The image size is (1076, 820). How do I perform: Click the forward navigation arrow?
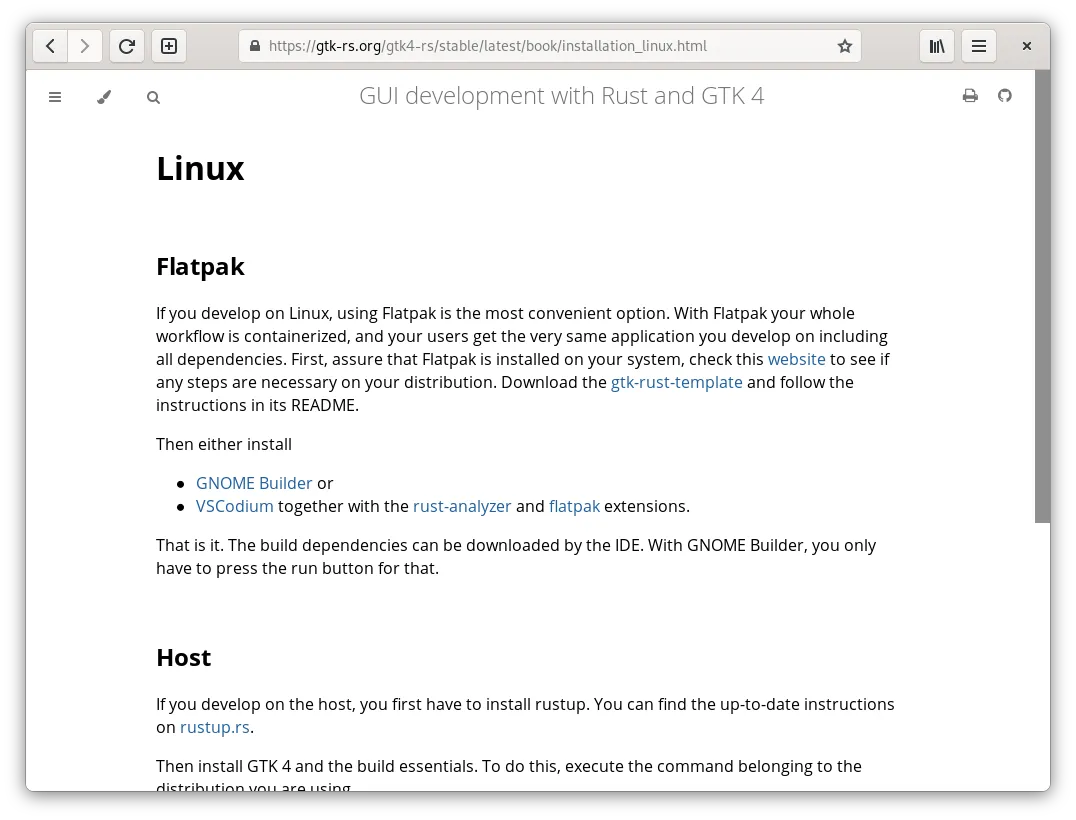(x=85, y=46)
